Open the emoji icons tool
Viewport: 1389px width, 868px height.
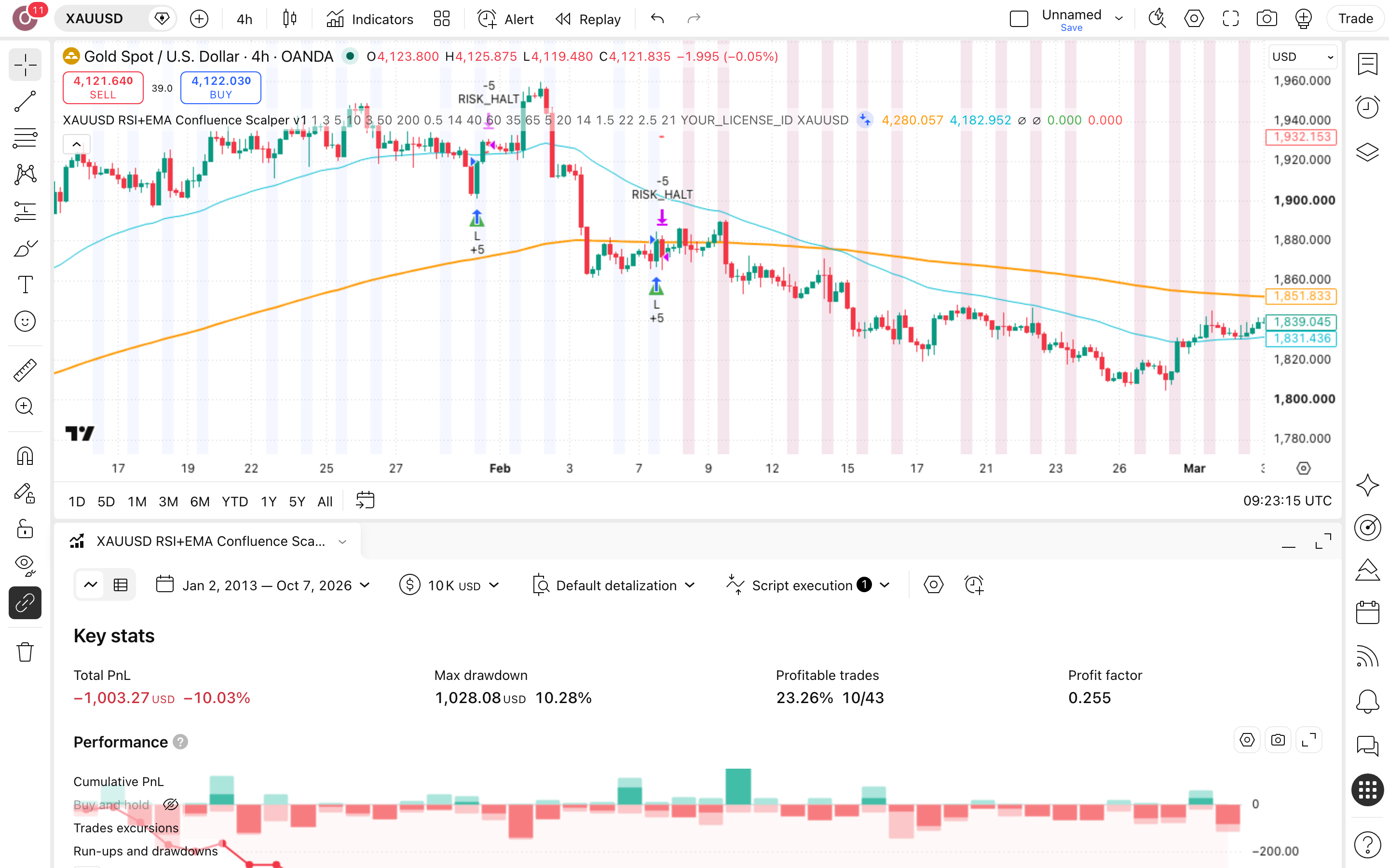click(x=25, y=322)
